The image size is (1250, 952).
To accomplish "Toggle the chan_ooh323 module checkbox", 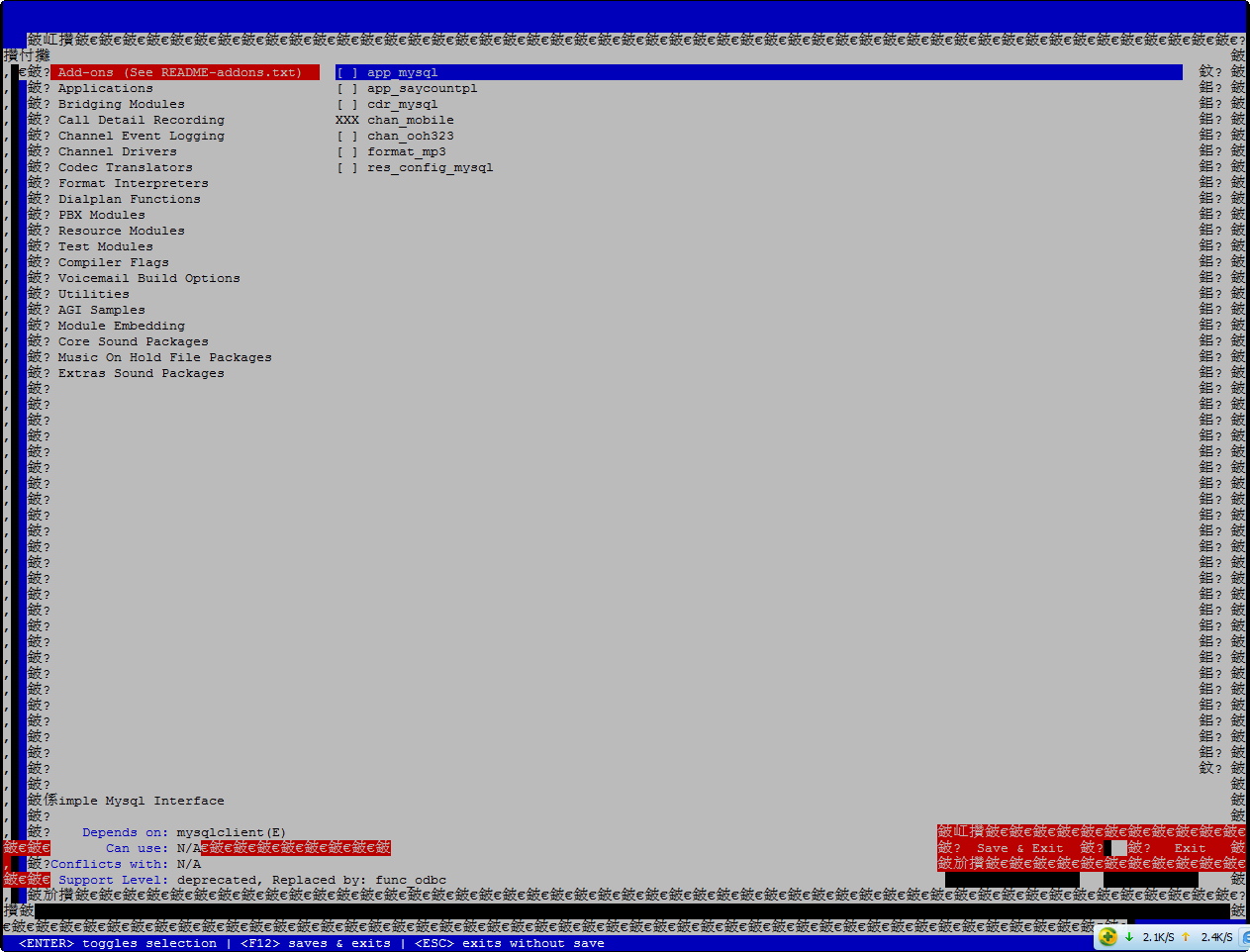I will pyautogui.click(x=347, y=136).
